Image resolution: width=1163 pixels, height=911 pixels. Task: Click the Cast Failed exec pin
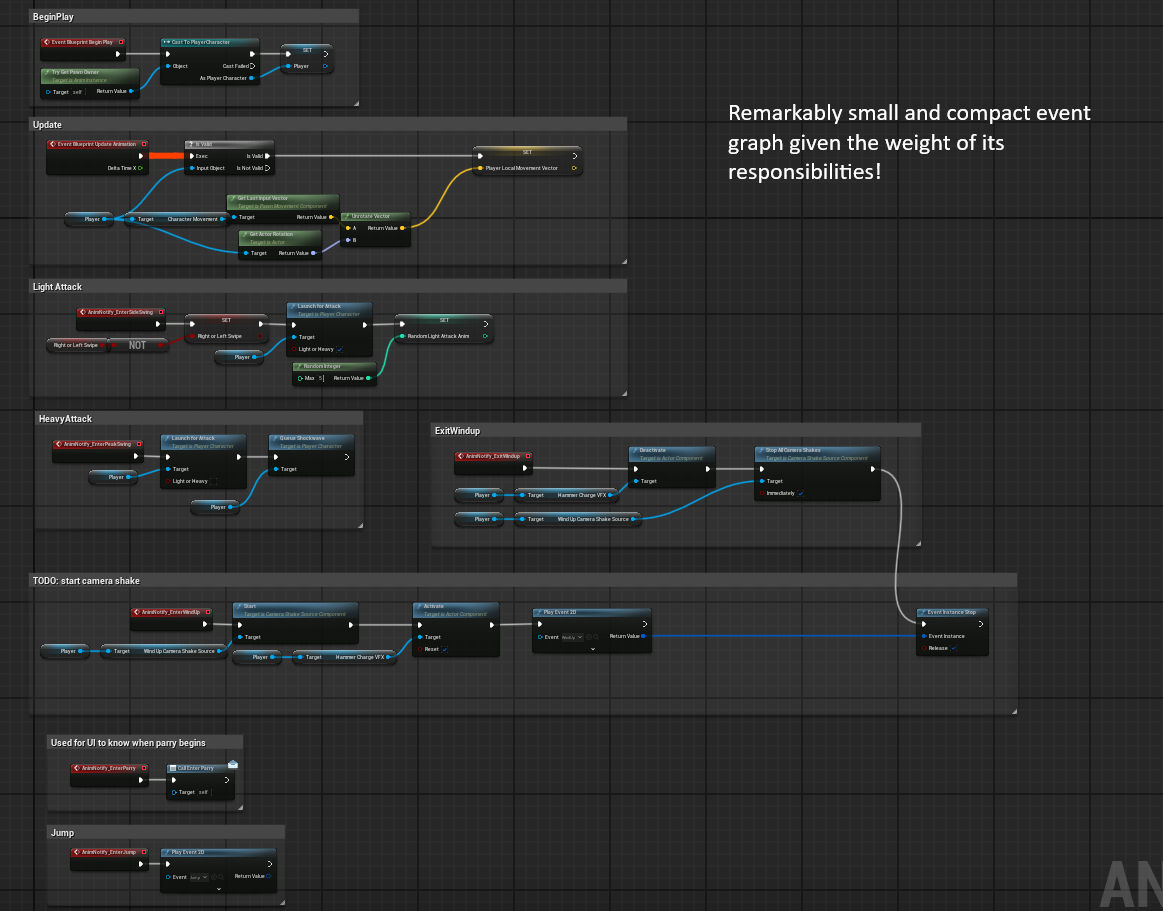tap(252, 66)
